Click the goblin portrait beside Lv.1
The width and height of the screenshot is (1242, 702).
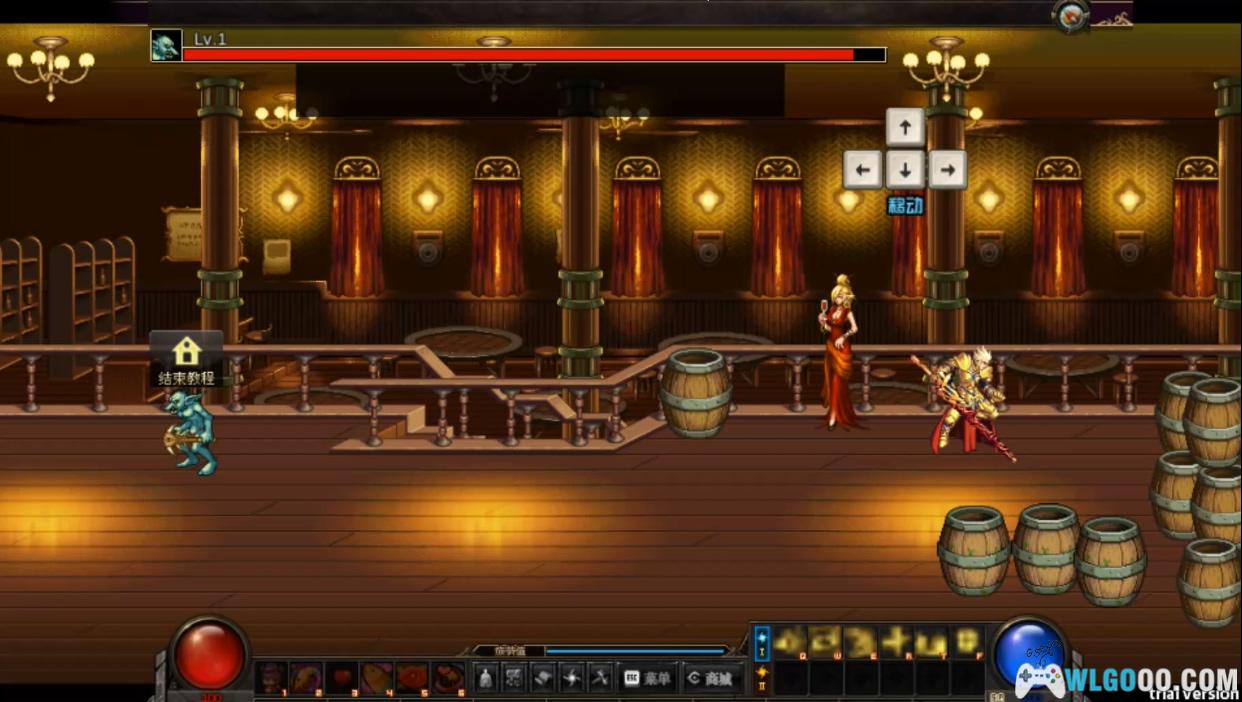pos(166,46)
